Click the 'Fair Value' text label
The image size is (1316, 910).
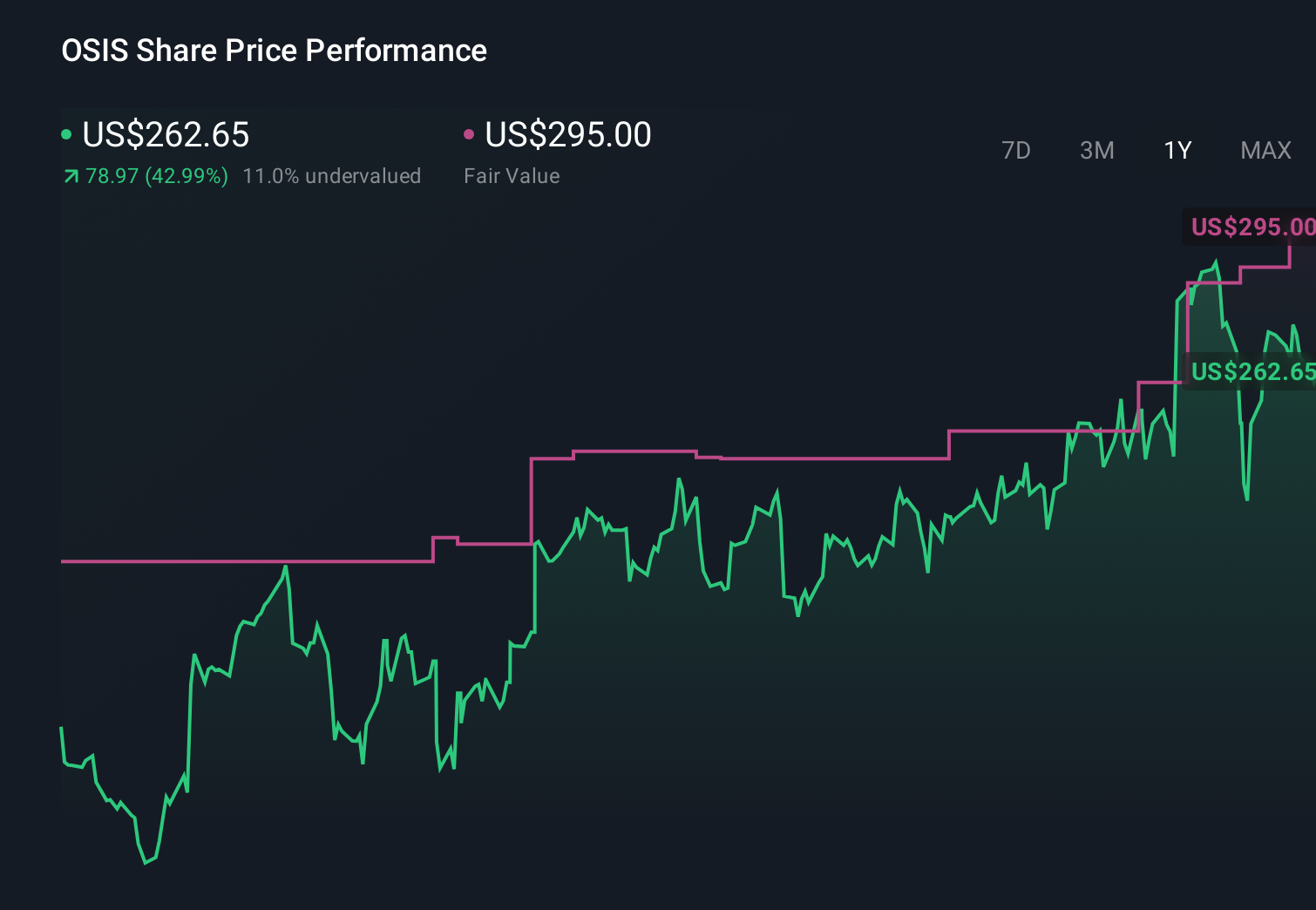pyautogui.click(x=512, y=175)
